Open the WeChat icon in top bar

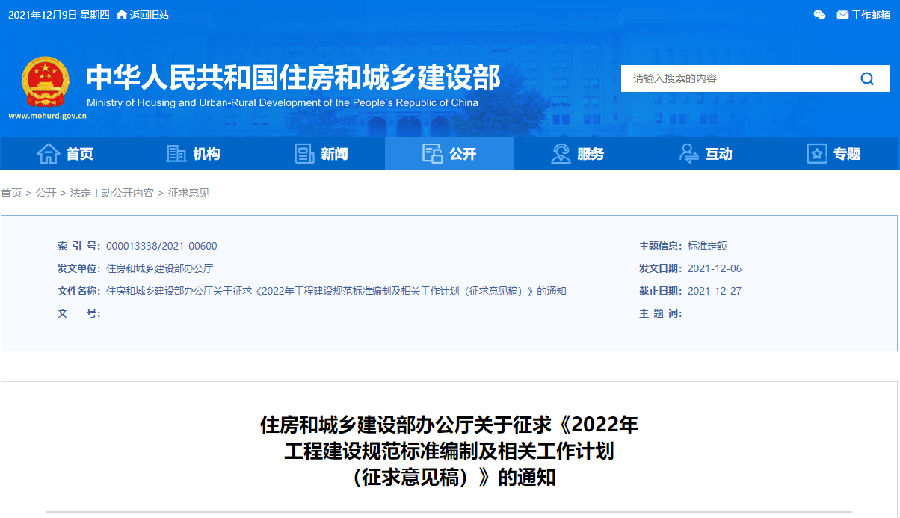point(820,14)
